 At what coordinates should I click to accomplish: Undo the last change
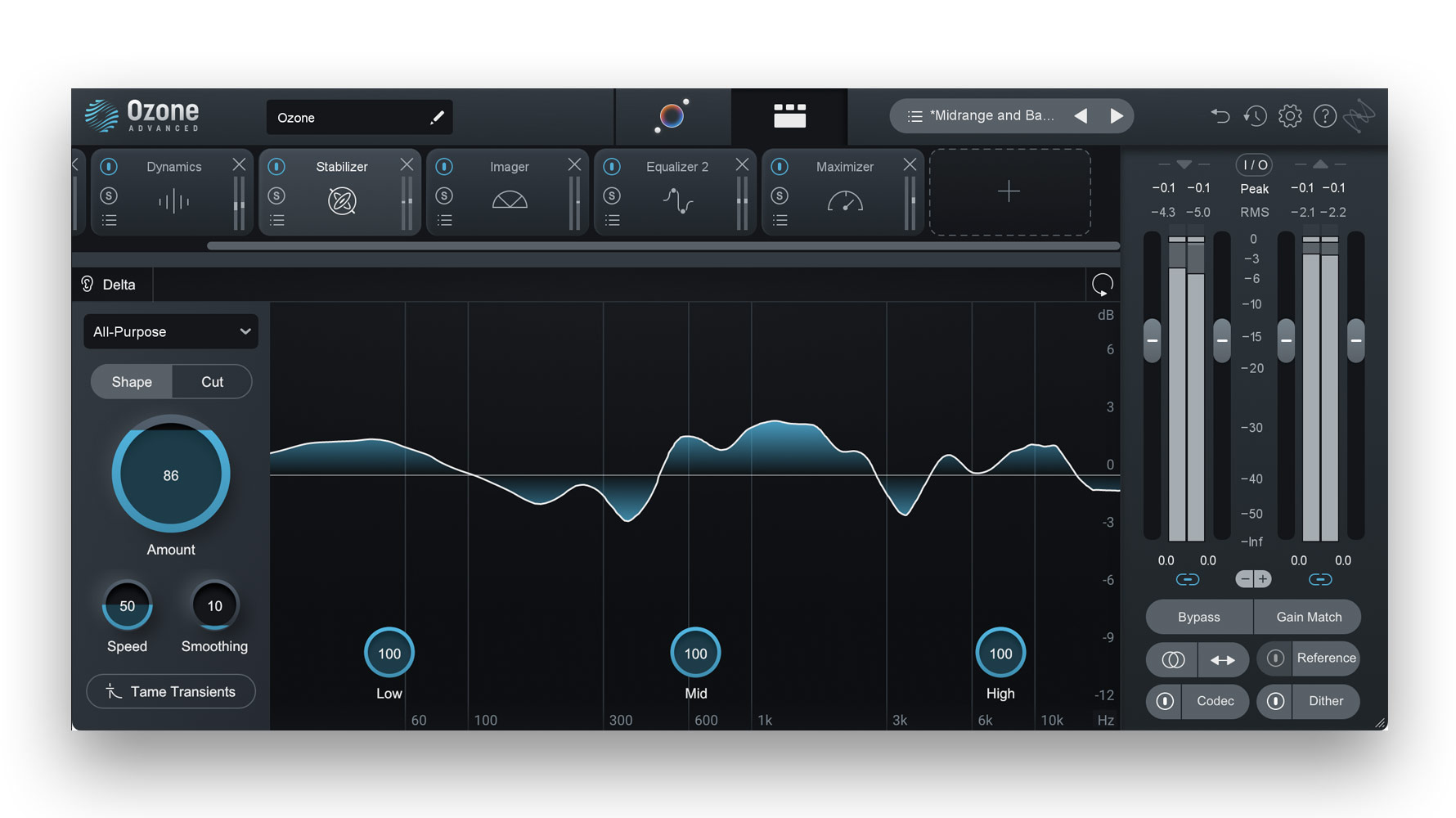[x=1220, y=115]
